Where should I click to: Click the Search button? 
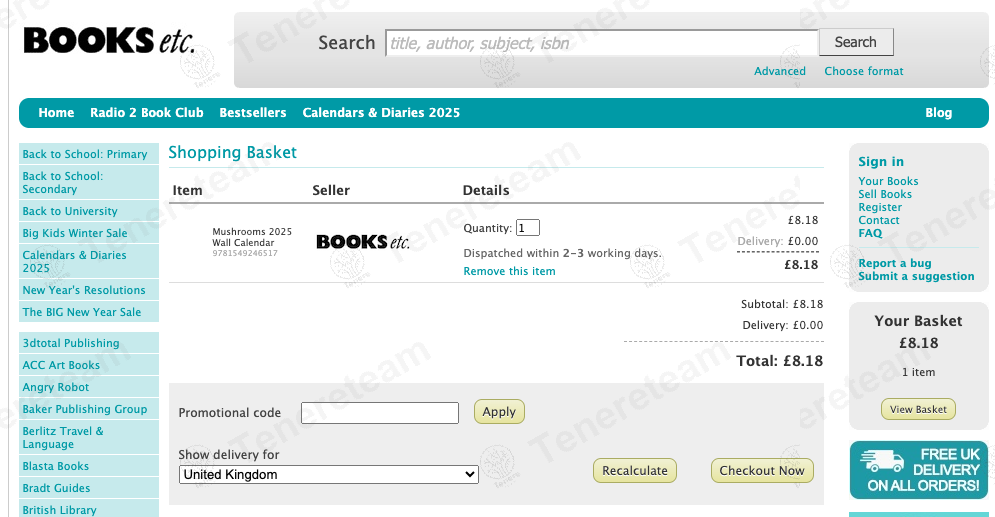point(855,42)
